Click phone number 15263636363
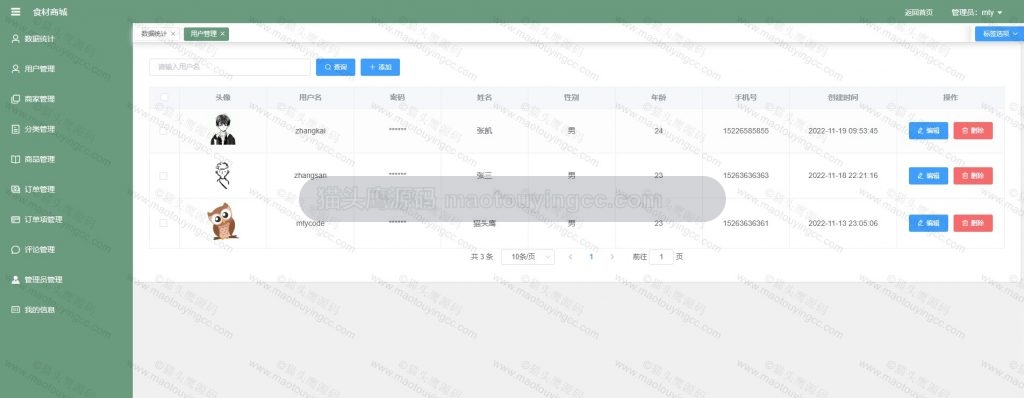1024x398 pixels. click(x=746, y=176)
